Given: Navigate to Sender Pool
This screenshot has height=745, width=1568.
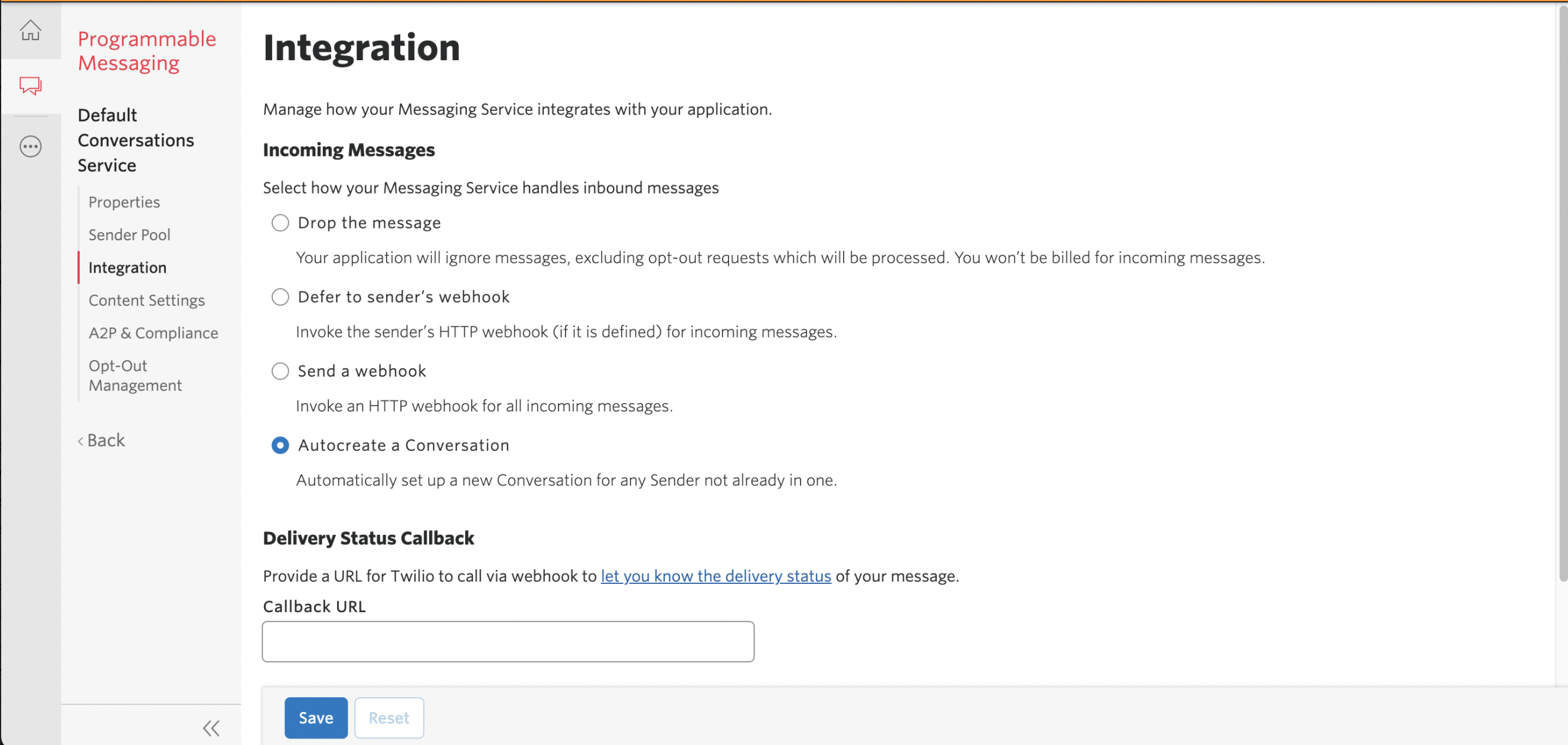Looking at the screenshot, I should 129,234.
